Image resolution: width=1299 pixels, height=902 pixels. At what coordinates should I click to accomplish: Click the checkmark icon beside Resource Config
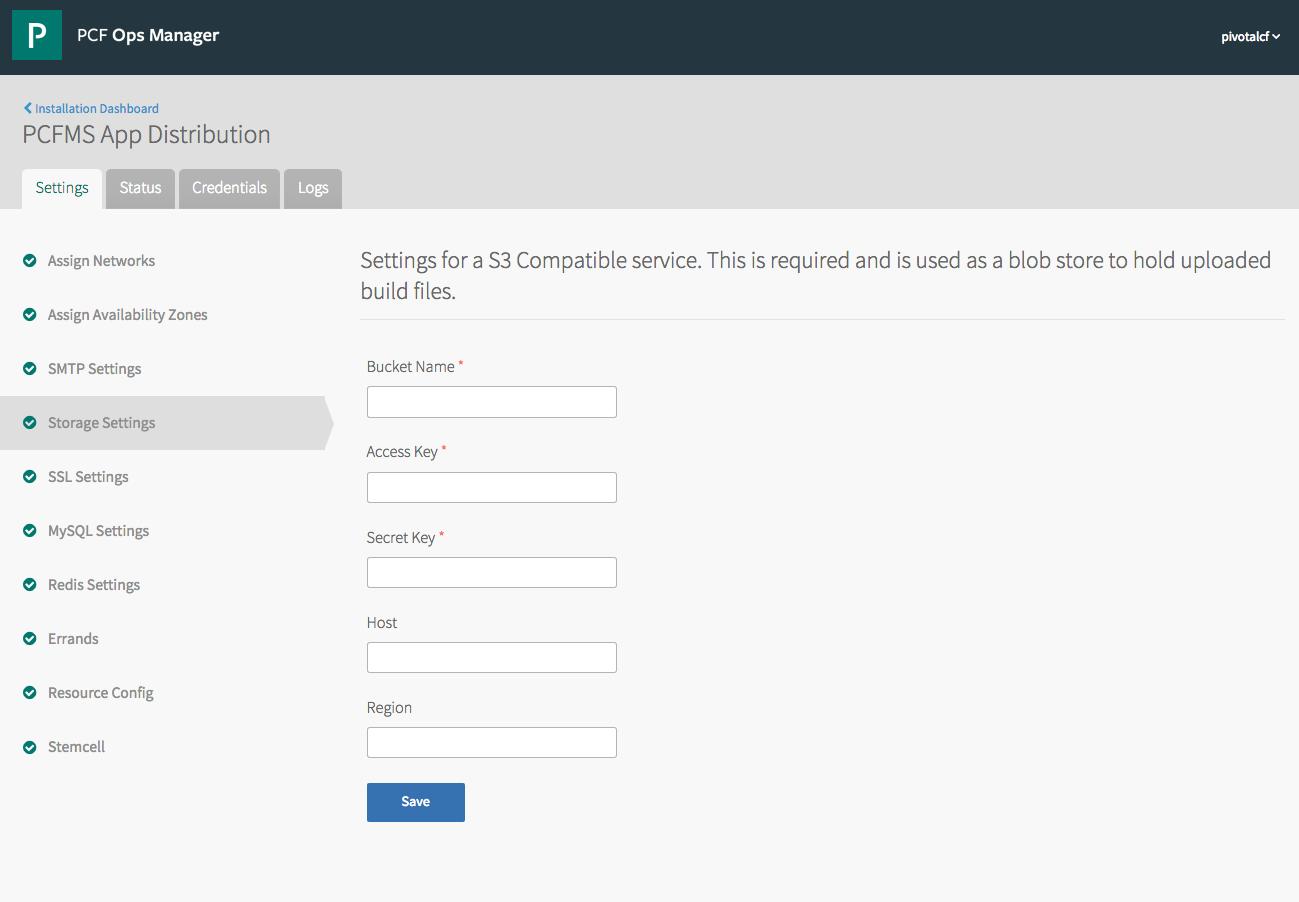click(x=30, y=693)
